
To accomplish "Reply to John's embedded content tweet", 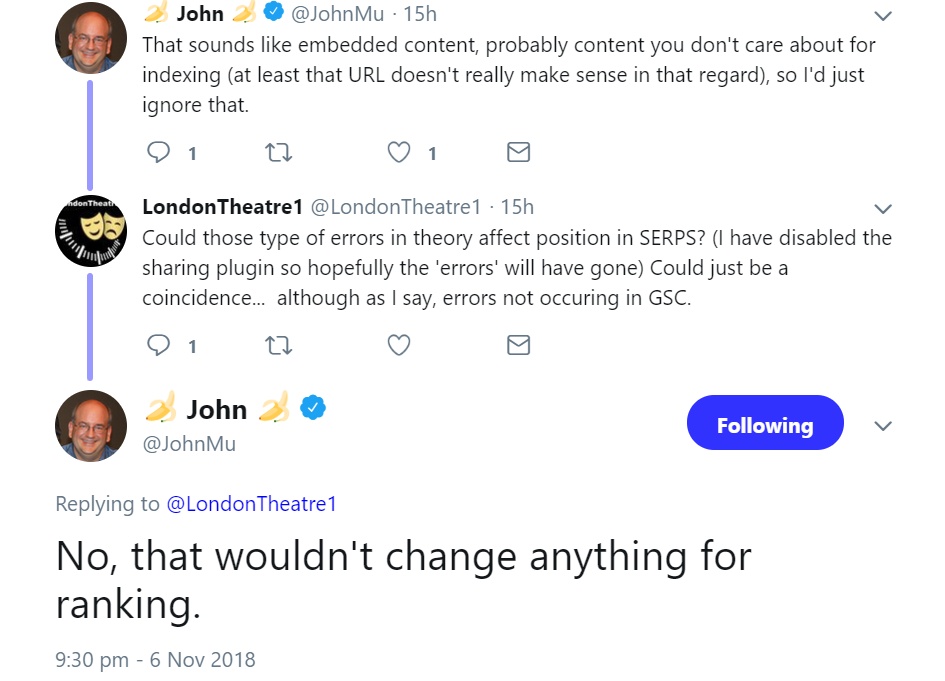I will pos(159,152).
